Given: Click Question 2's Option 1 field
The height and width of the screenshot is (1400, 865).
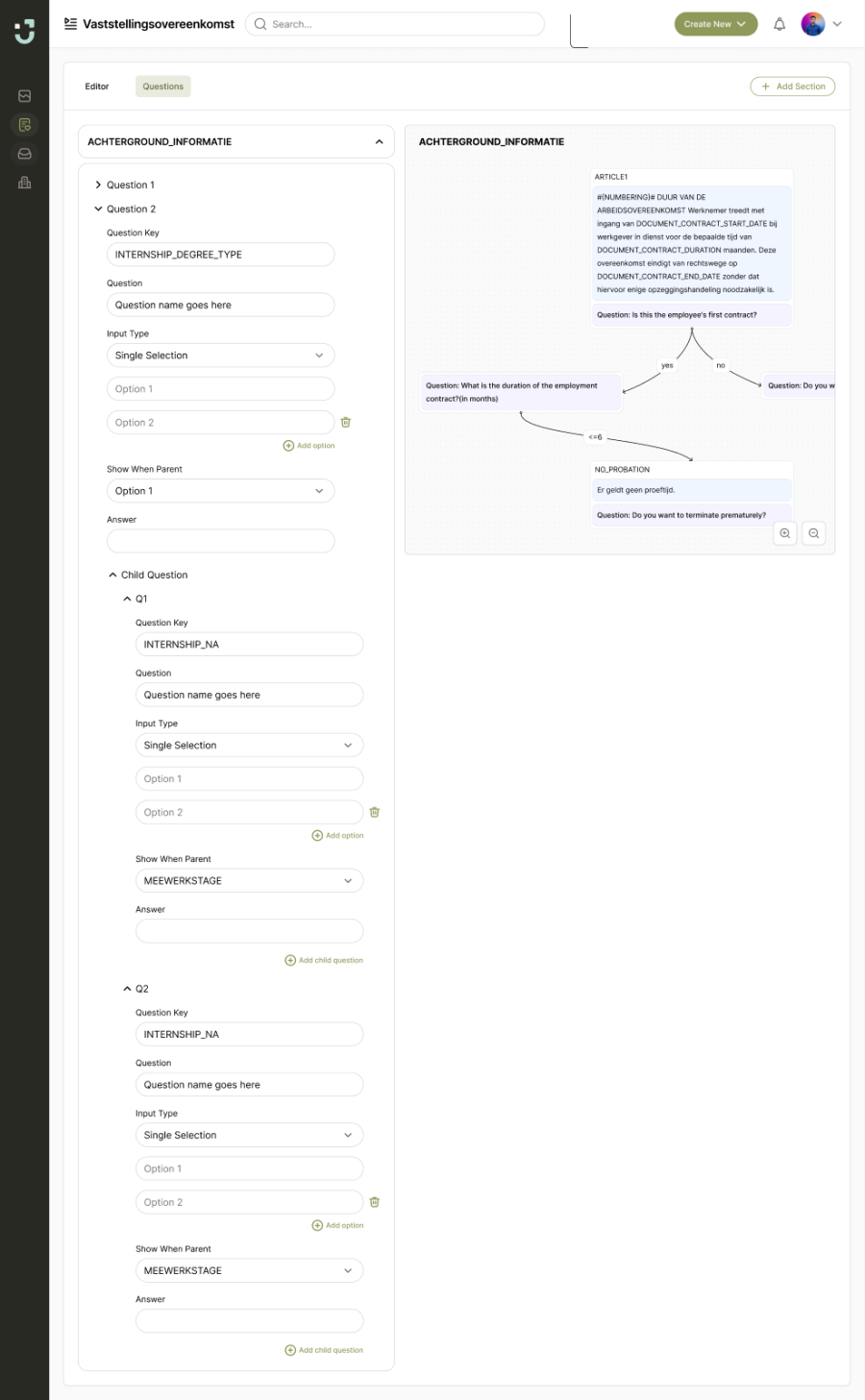Looking at the screenshot, I should [221, 389].
